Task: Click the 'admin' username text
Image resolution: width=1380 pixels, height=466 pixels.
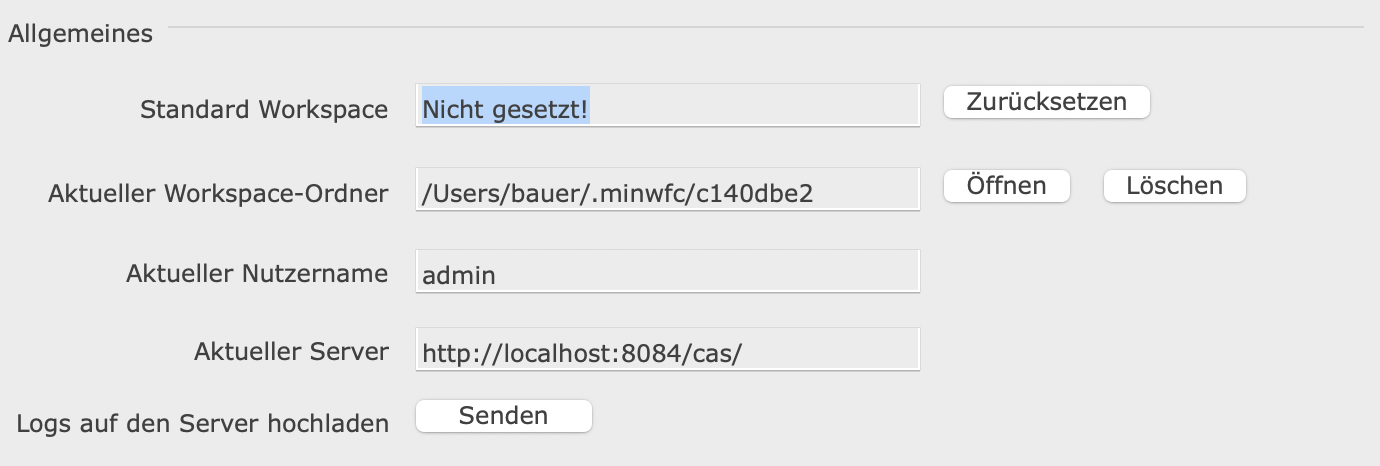Action: pyautogui.click(x=459, y=274)
